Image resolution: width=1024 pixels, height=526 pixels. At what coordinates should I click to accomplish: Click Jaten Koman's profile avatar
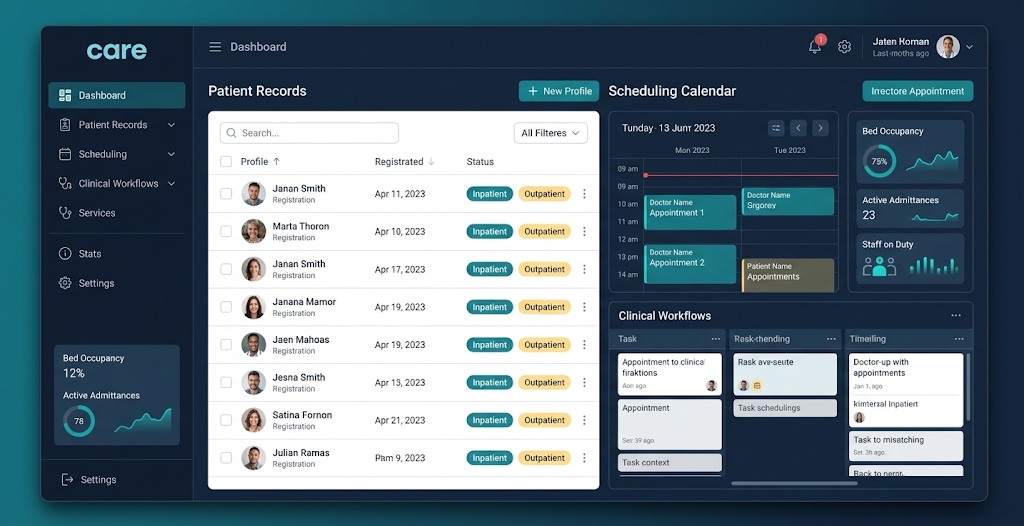[948, 47]
